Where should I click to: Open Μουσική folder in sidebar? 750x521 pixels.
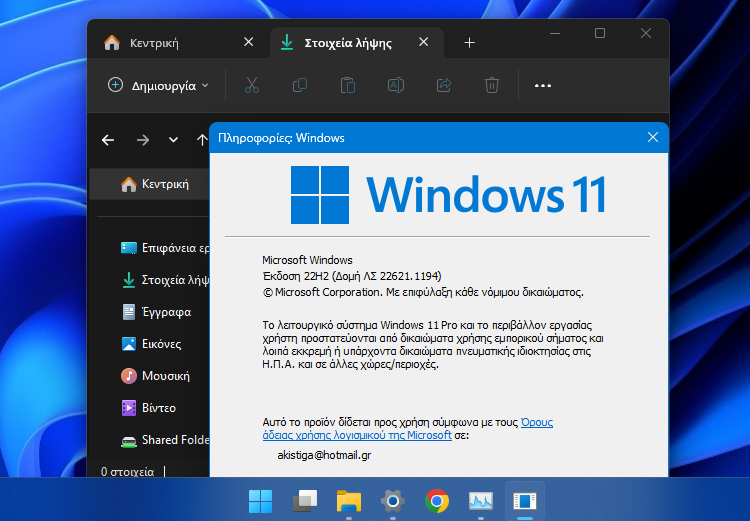[x=165, y=376]
